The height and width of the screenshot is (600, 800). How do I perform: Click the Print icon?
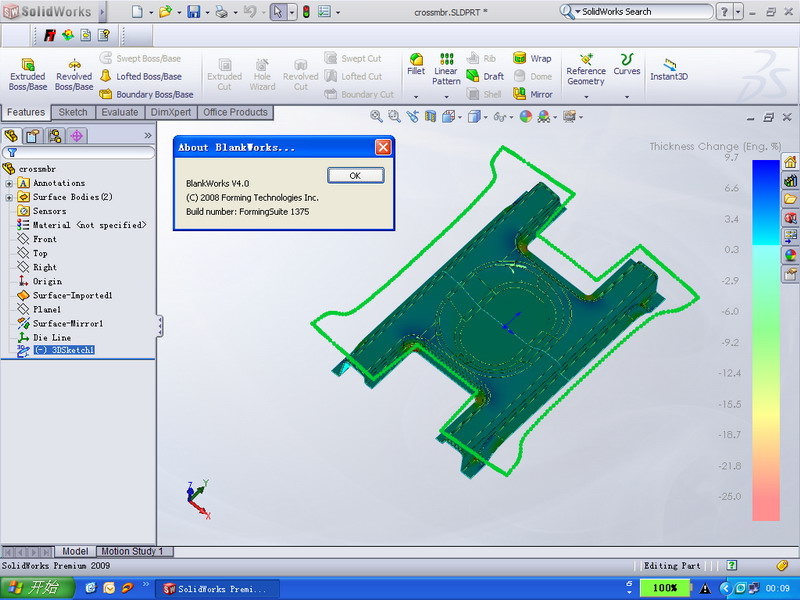(x=221, y=11)
